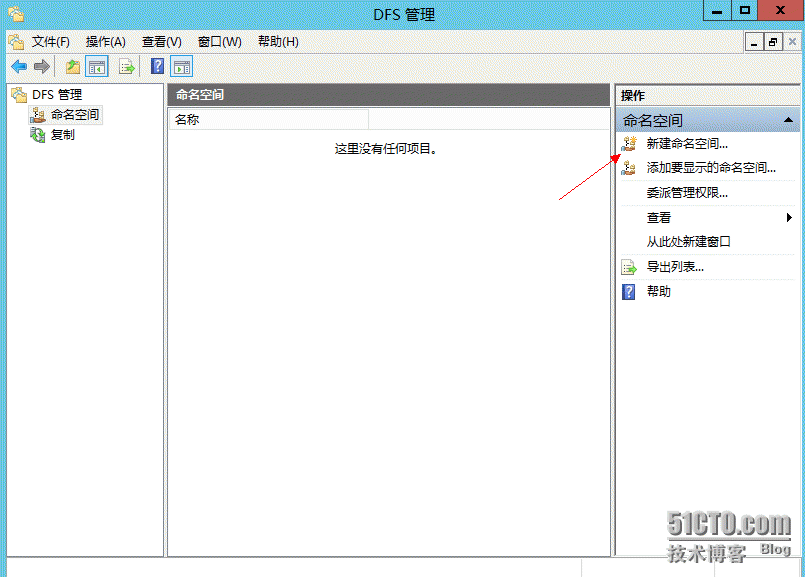This screenshot has width=805, height=577.
Task: Click the 导出列表 icon in actions pane
Action: click(x=629, y=267)
